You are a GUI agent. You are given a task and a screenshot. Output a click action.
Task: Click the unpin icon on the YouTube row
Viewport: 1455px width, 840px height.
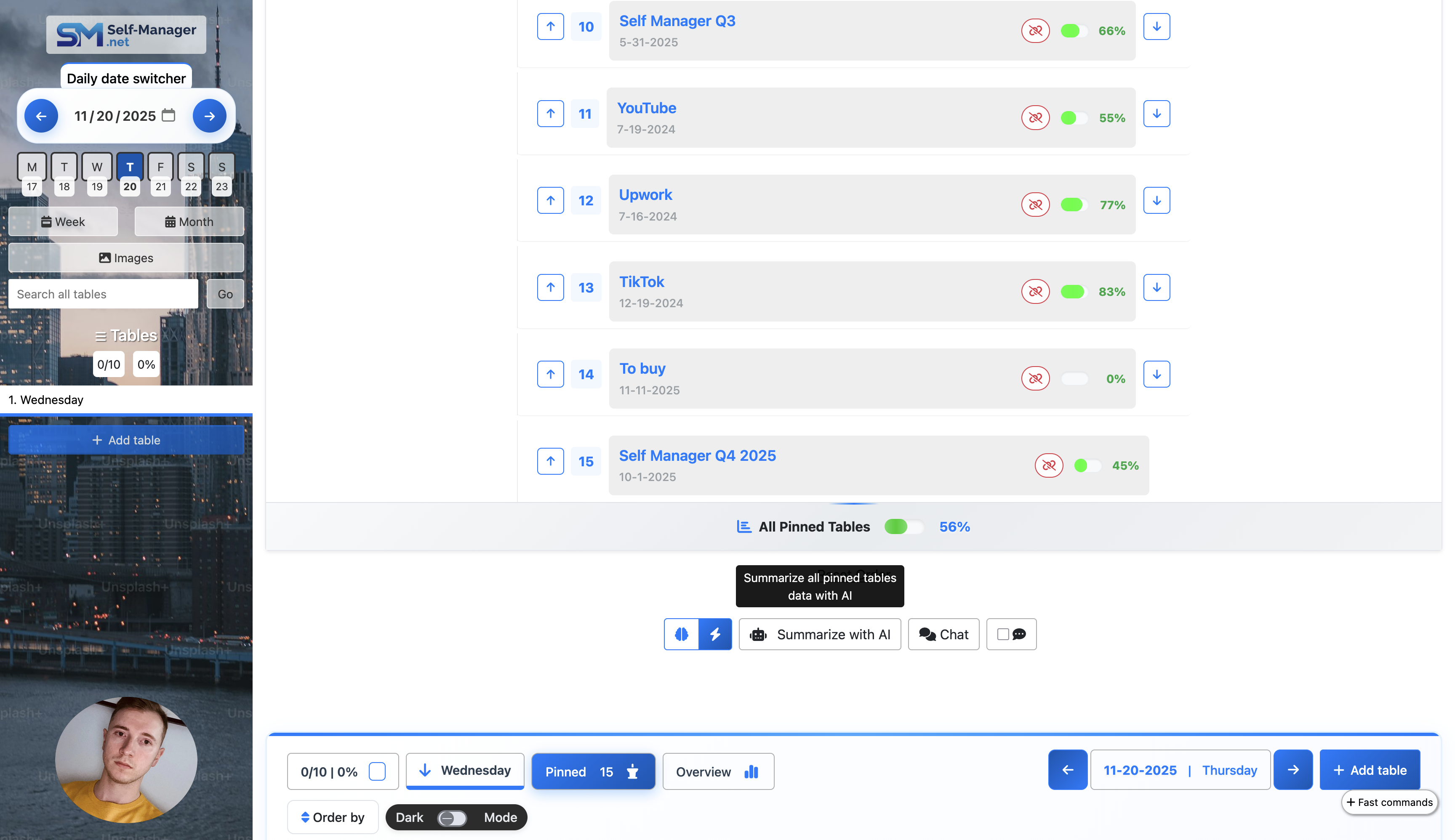click(1035, 118)
